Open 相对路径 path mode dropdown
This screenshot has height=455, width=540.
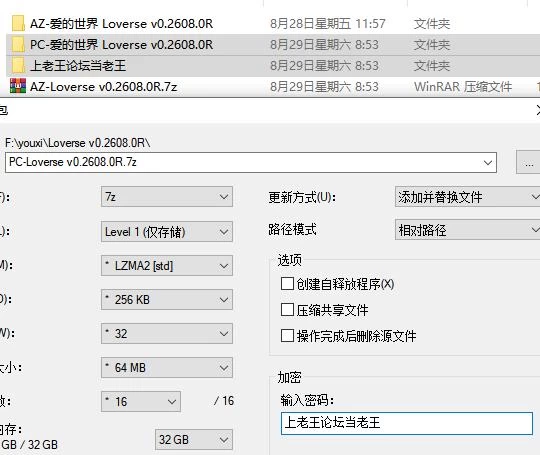467,230
